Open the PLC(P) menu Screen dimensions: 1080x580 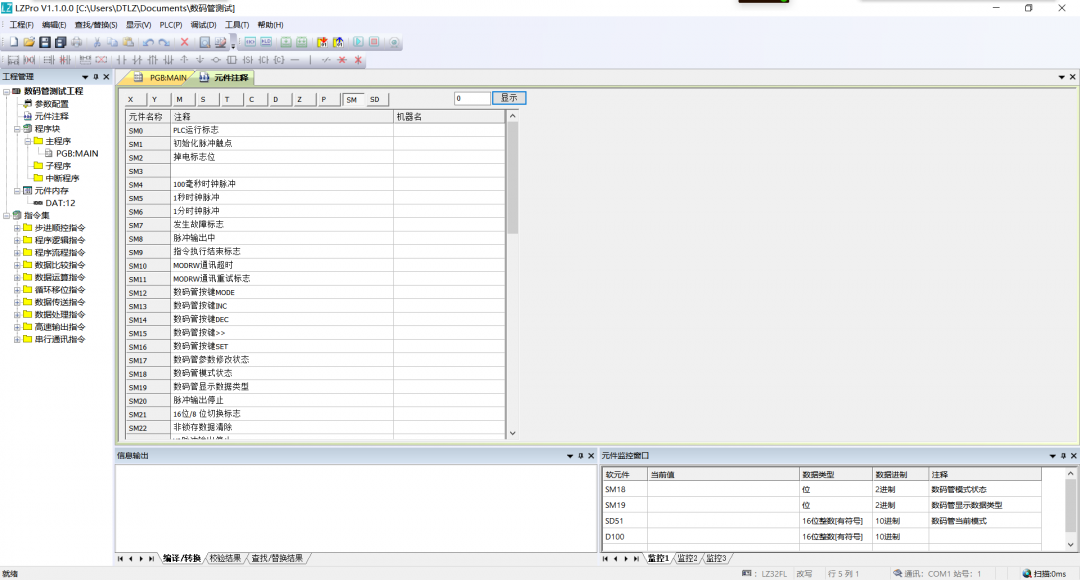(x=171, y=24)
